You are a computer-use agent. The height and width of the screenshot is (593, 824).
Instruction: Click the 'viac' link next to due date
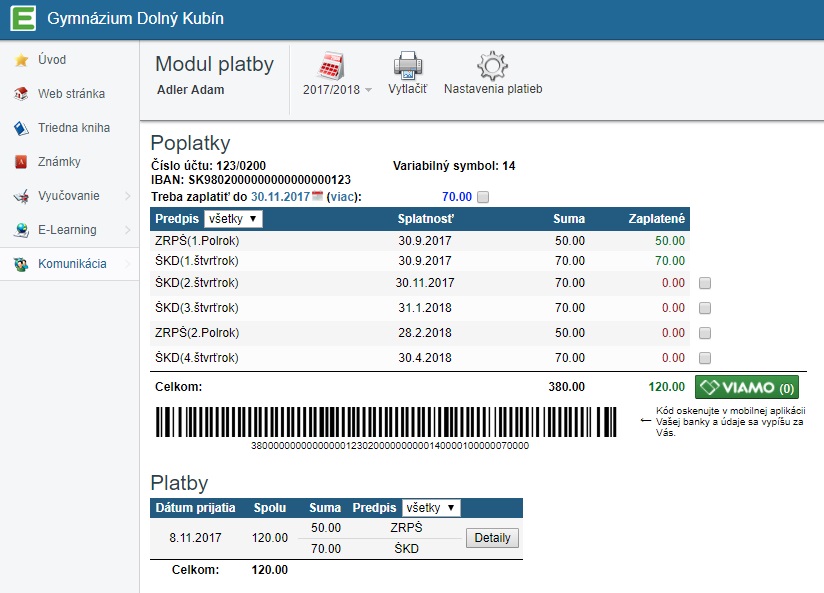343,197
